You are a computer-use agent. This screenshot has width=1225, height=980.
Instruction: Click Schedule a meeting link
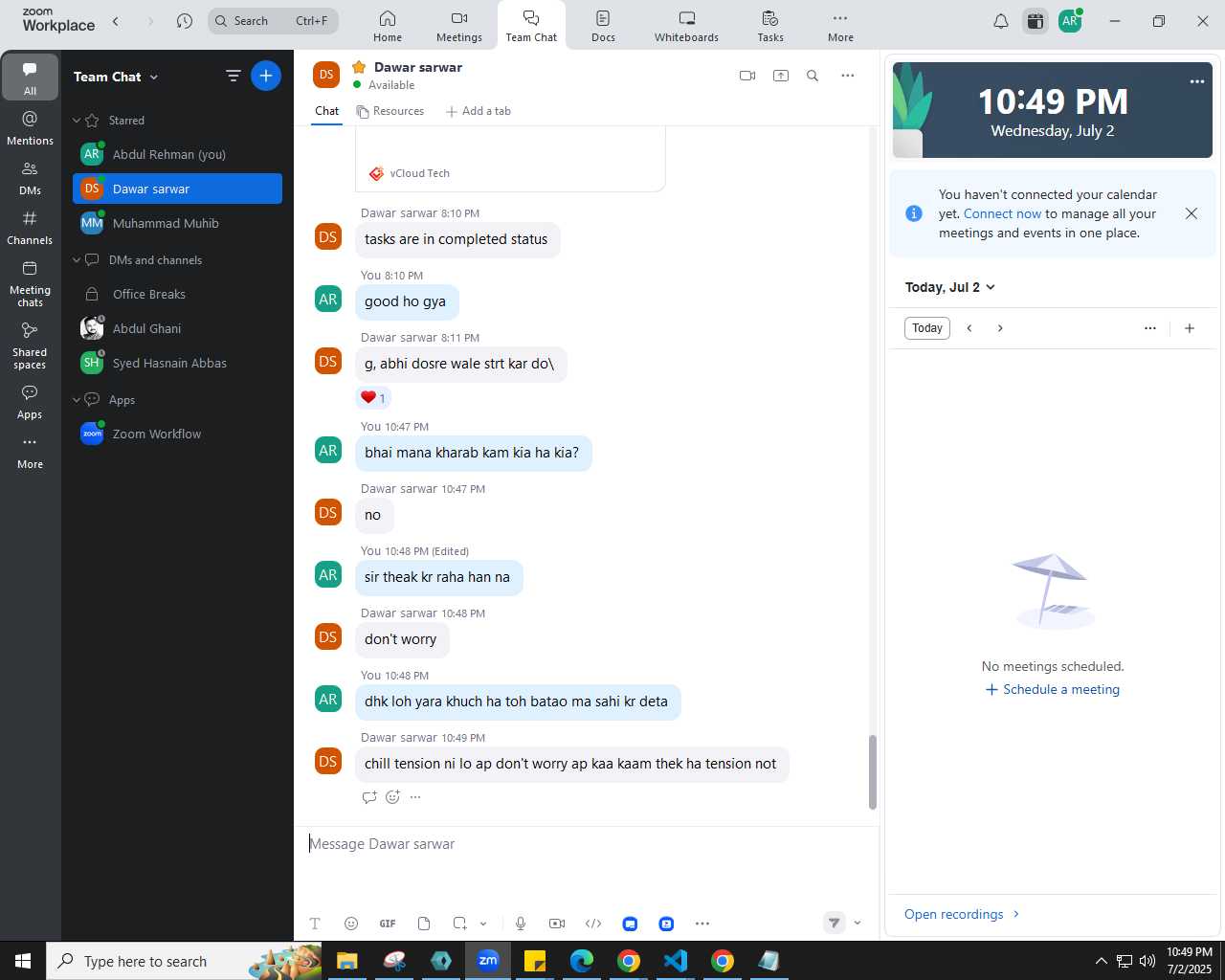(1052, 689)
